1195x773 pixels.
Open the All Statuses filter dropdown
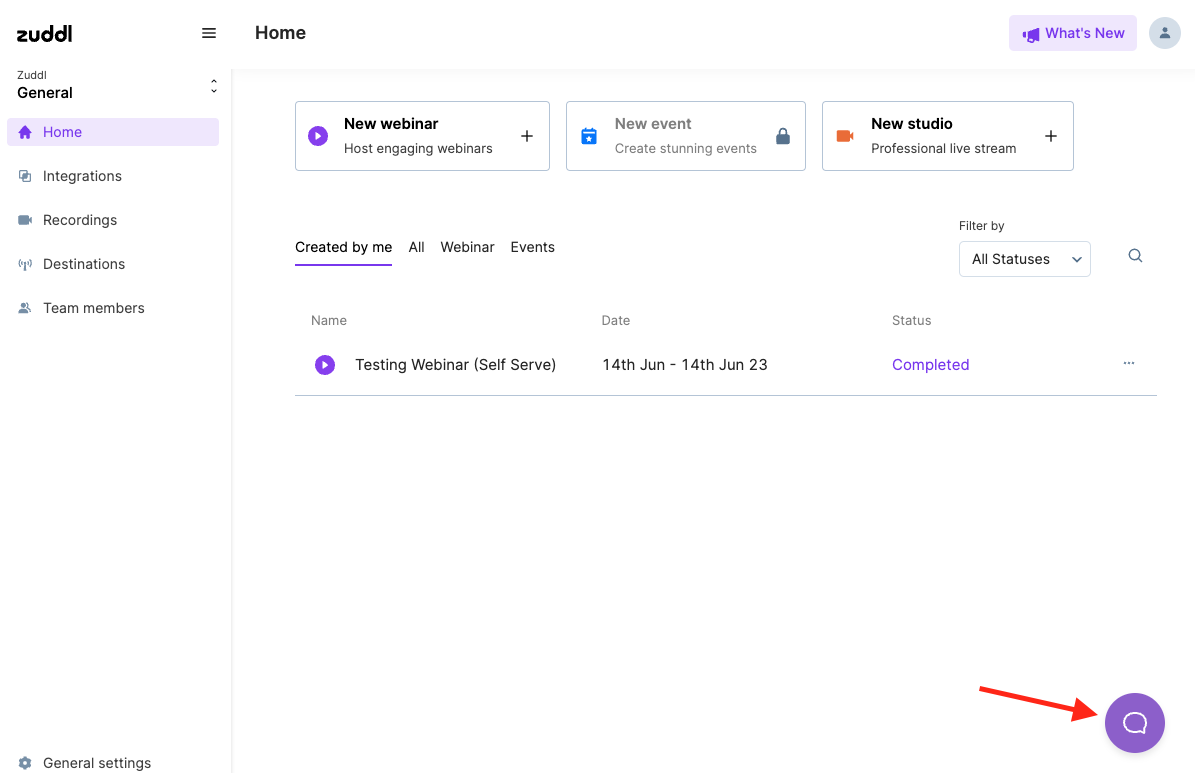(x=1024, y=259)
